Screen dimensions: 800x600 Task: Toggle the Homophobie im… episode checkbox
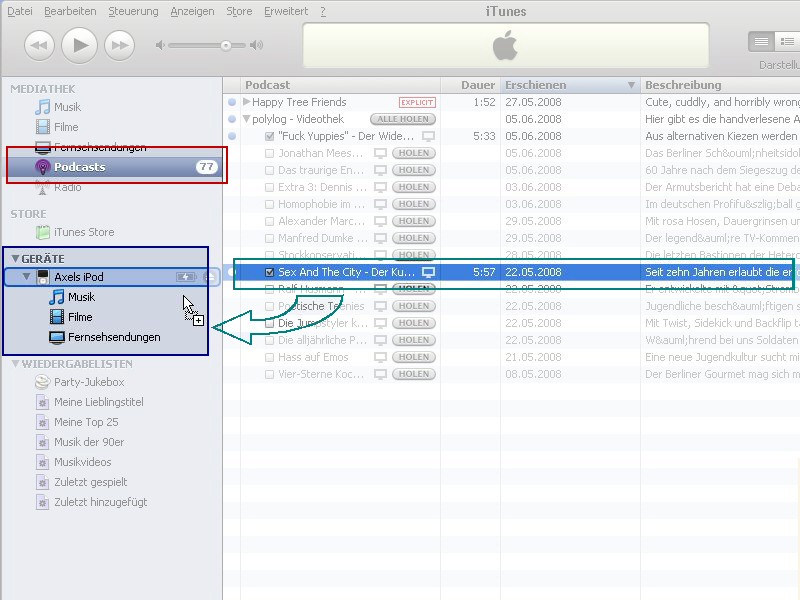pyautogui.click(x=269, y=204)
